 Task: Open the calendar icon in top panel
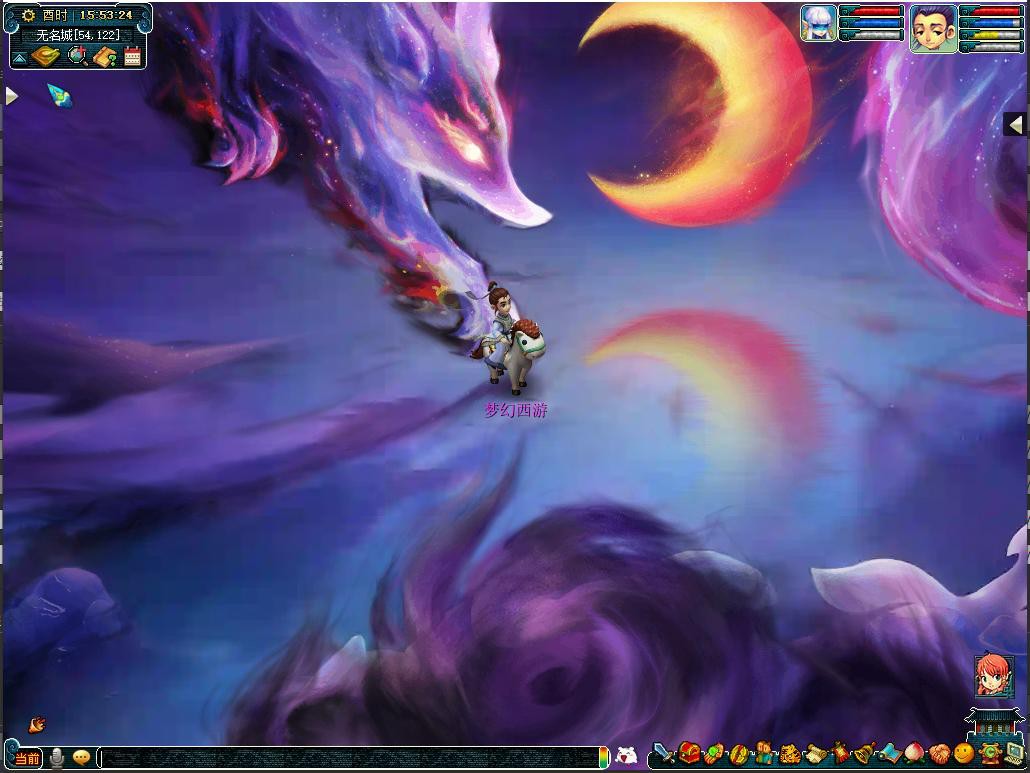133,57
